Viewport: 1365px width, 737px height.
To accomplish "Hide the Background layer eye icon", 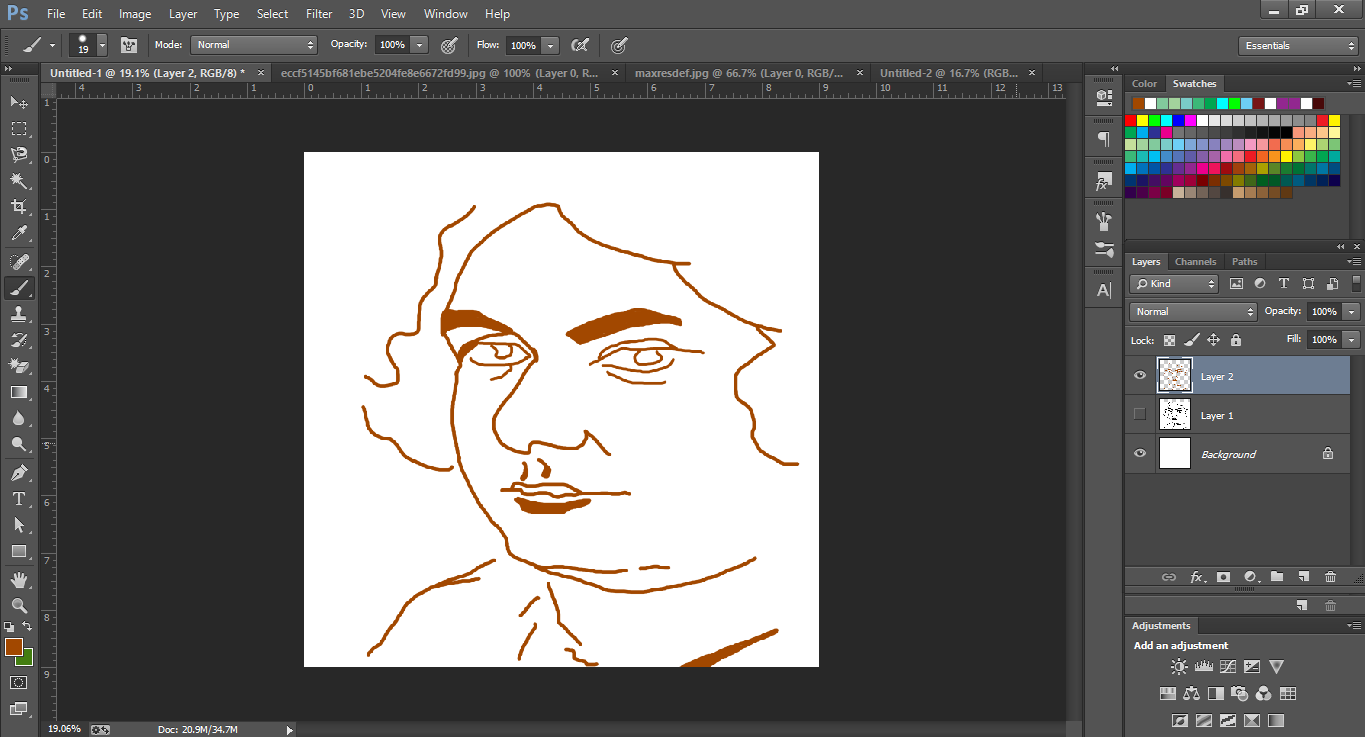I will tap(1139, 453).
